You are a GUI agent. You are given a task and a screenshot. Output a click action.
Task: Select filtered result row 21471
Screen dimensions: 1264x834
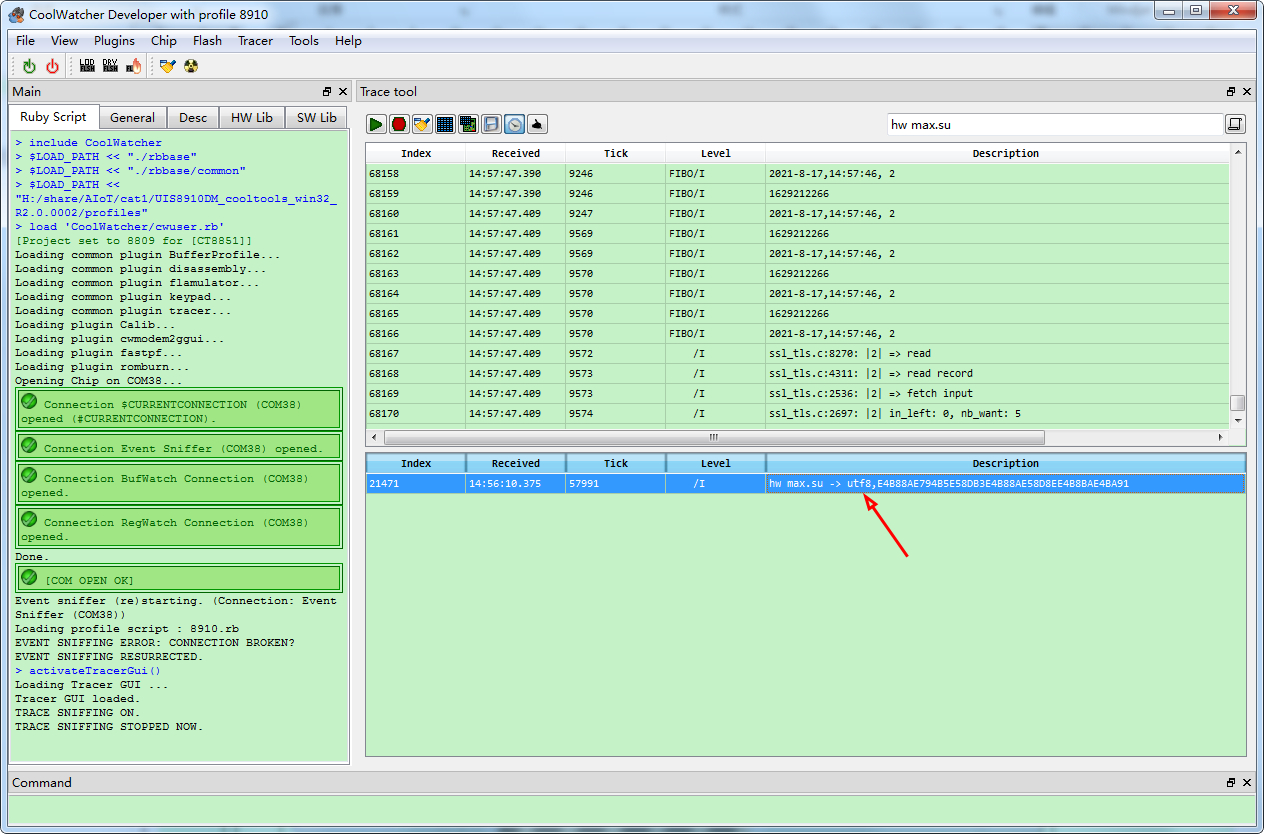click(x=805, y=483)
